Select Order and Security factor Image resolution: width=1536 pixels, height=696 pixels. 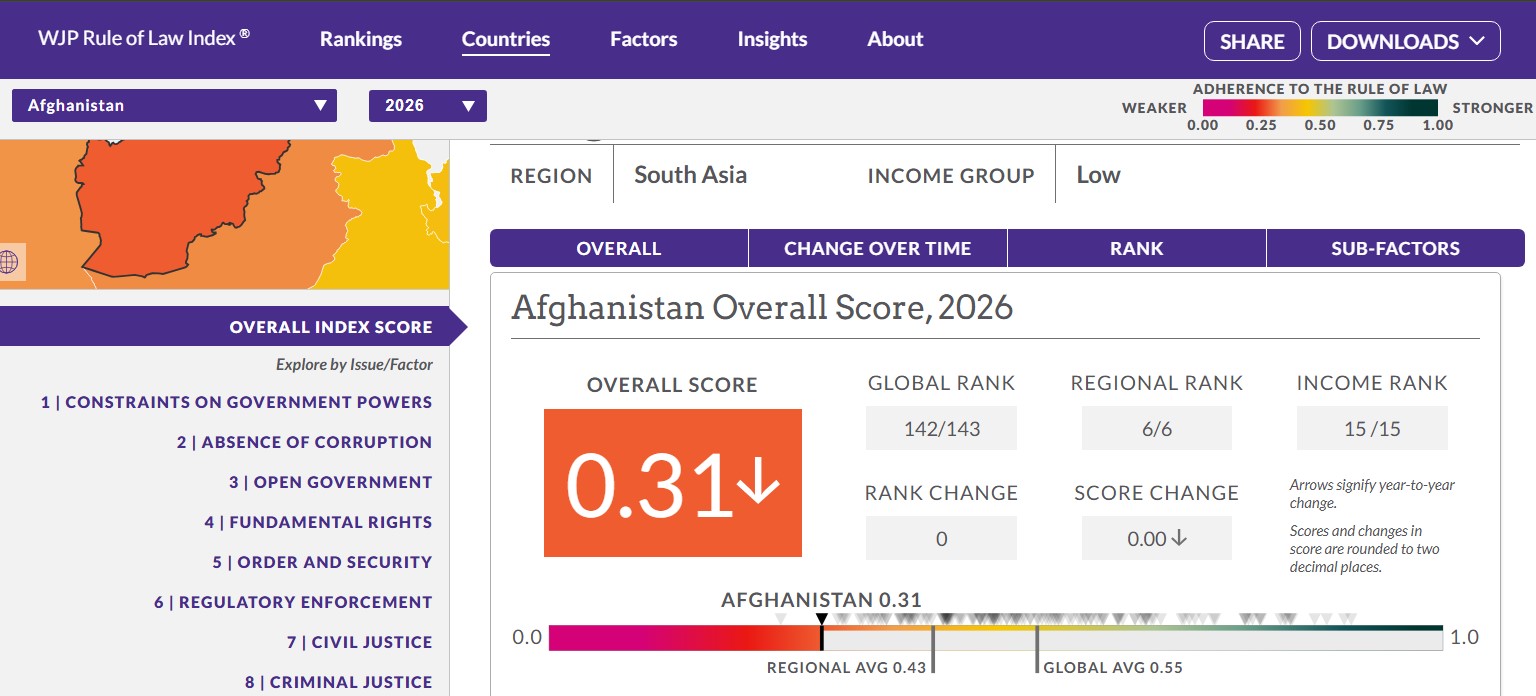click(x=322, y=562)
